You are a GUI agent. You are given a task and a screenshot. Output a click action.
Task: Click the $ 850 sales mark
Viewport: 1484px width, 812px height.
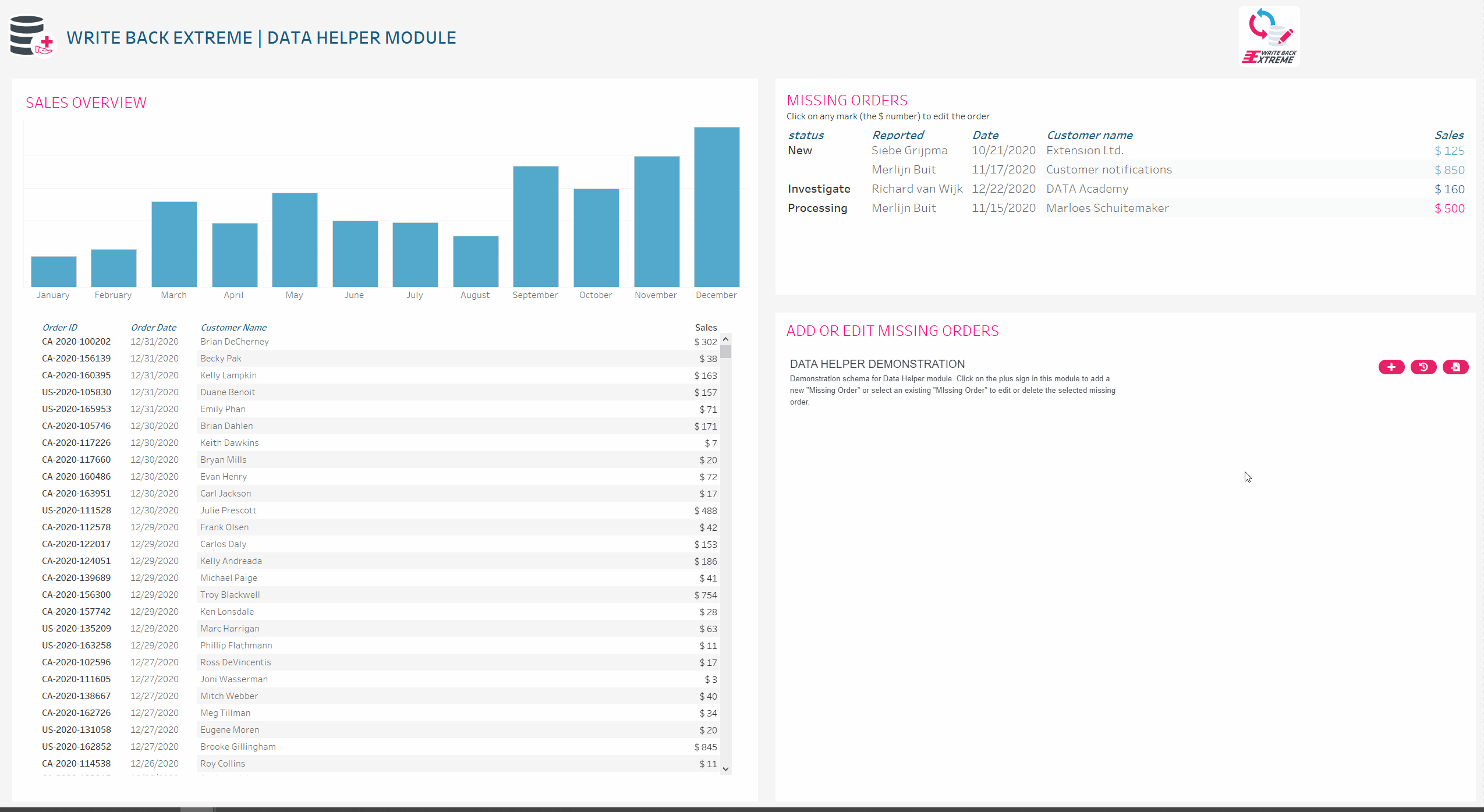pyautogui.click(x=1449, y=170)
